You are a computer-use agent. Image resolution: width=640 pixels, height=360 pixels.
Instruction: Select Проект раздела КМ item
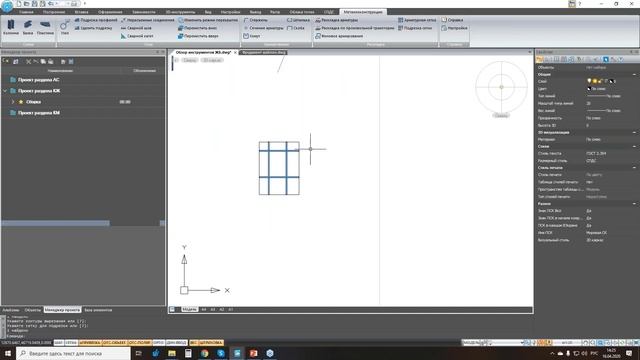[39, 113]
